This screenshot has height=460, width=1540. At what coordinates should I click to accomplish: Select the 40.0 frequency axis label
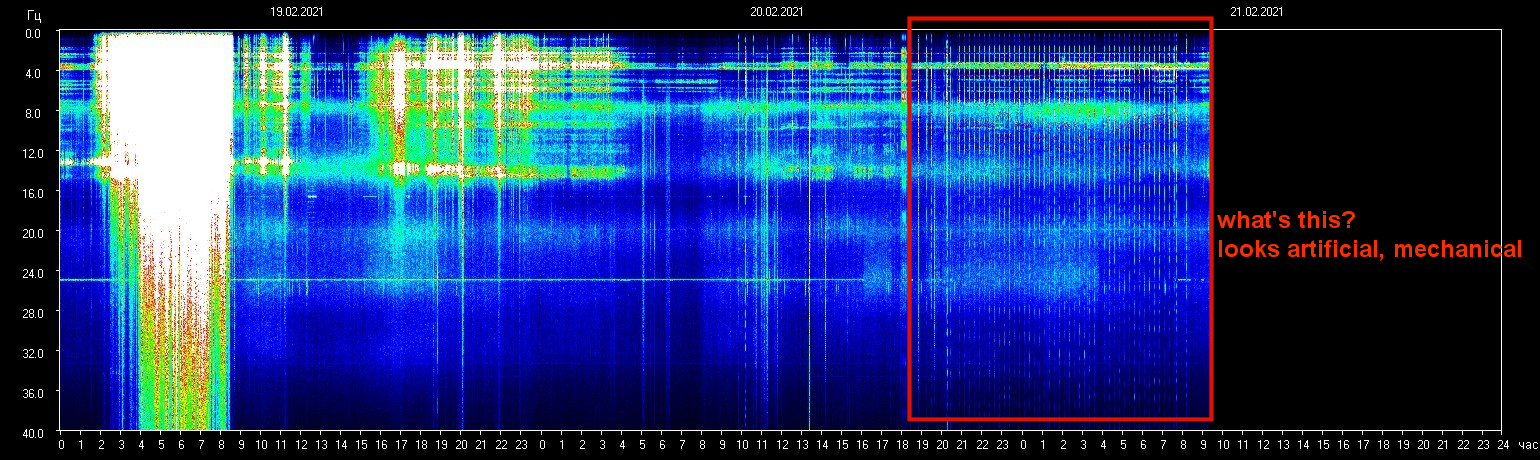(31, 433)
